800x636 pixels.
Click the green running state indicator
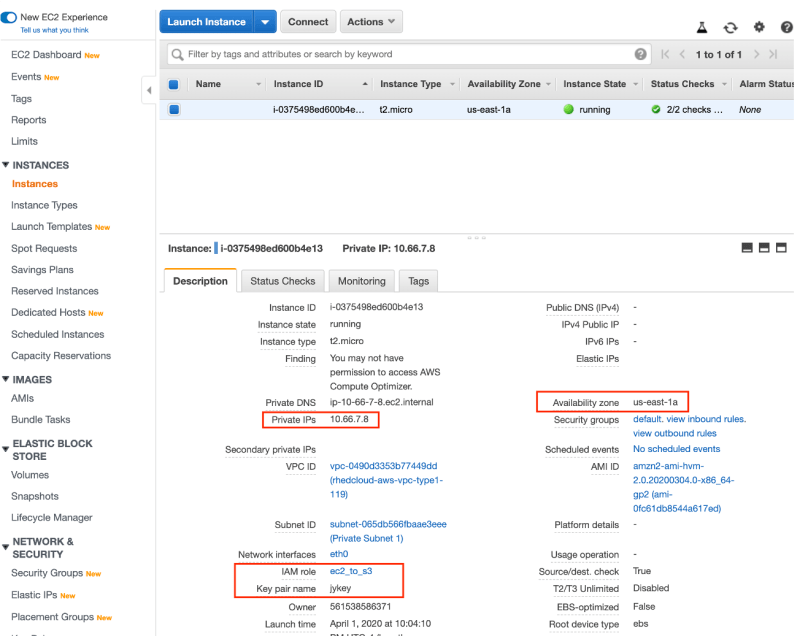[568, 109]
